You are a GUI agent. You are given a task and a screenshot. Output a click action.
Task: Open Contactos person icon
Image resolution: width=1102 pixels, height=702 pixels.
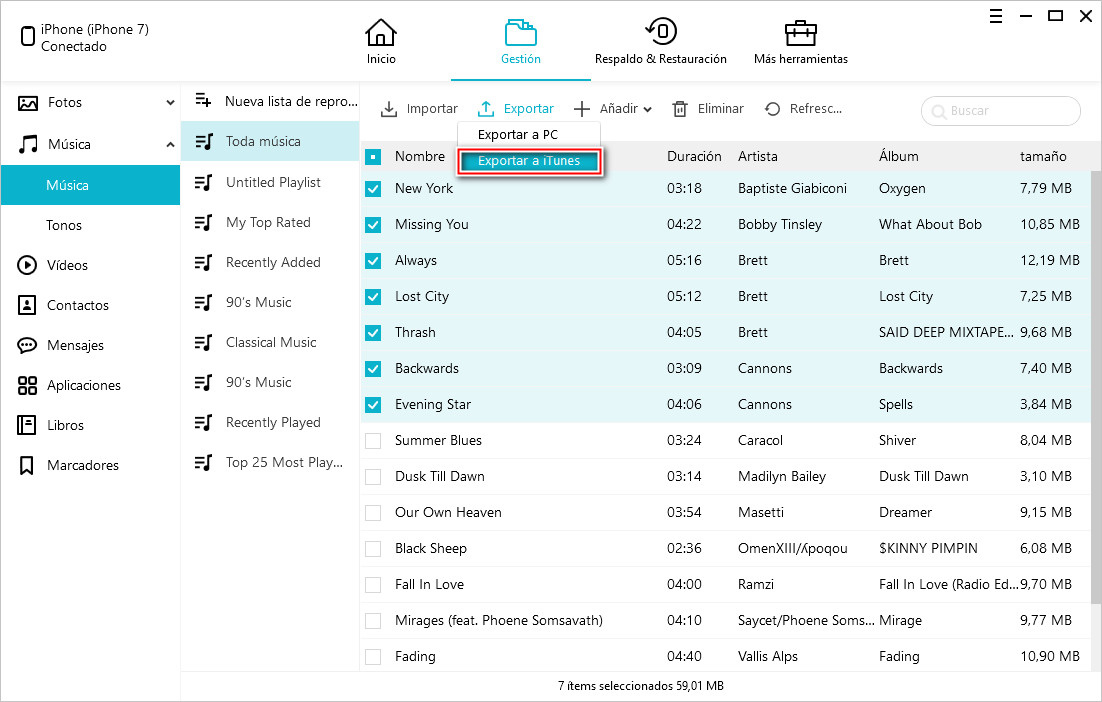click(27, 305)
